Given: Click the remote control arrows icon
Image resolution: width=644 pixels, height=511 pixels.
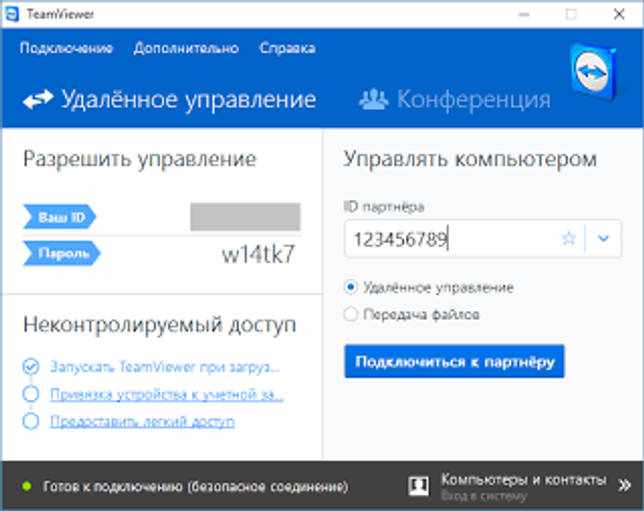Looking at the screenshot, I should 38,99.
